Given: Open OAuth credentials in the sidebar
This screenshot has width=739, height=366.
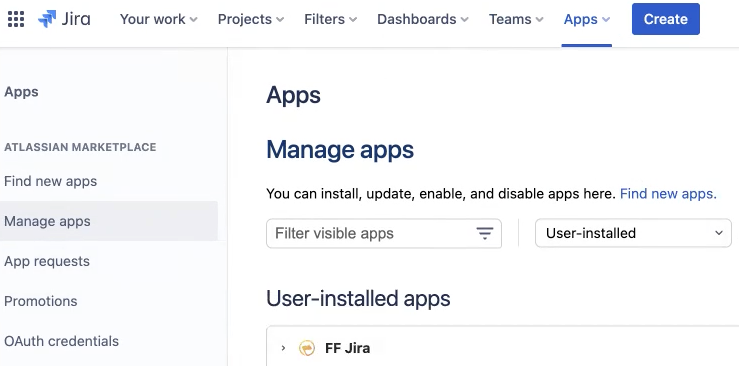Looking at the screenshot, I should tap(61, 341).
